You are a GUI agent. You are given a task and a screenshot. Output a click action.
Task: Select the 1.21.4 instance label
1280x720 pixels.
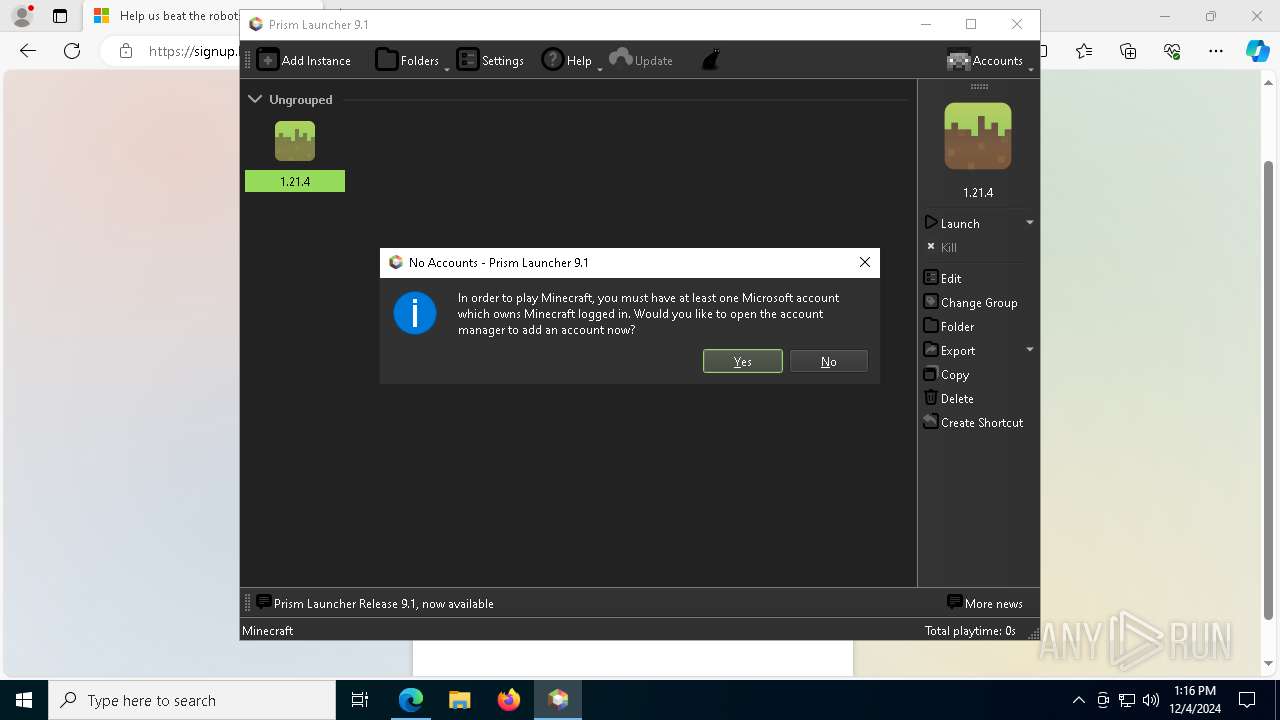[295, 181]
